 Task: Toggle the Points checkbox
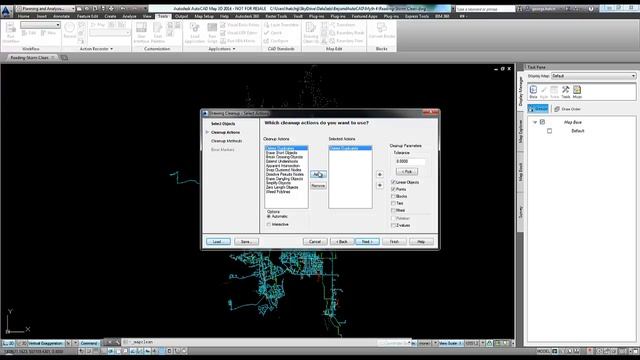[x=393, y=189]
